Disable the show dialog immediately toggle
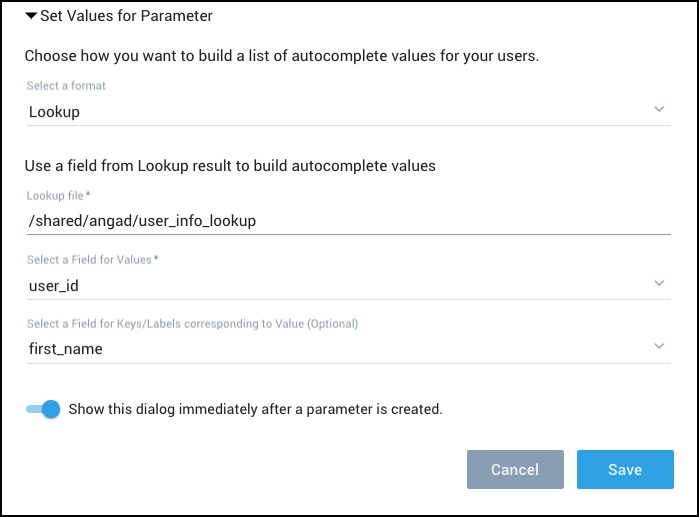Viewport: 699px width, 517px height. (x=44, y=408)
